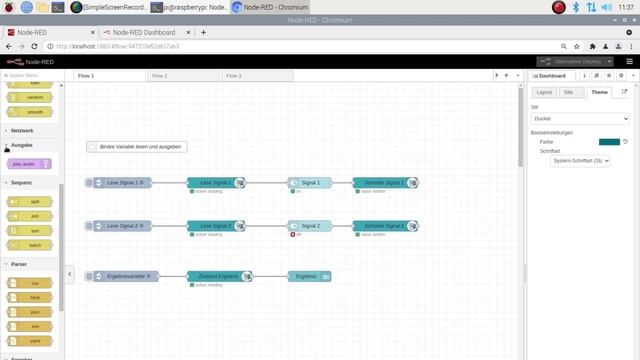Open the terminal from the taskbar
This screenshot has height=360, width=640.
point(58,7)
